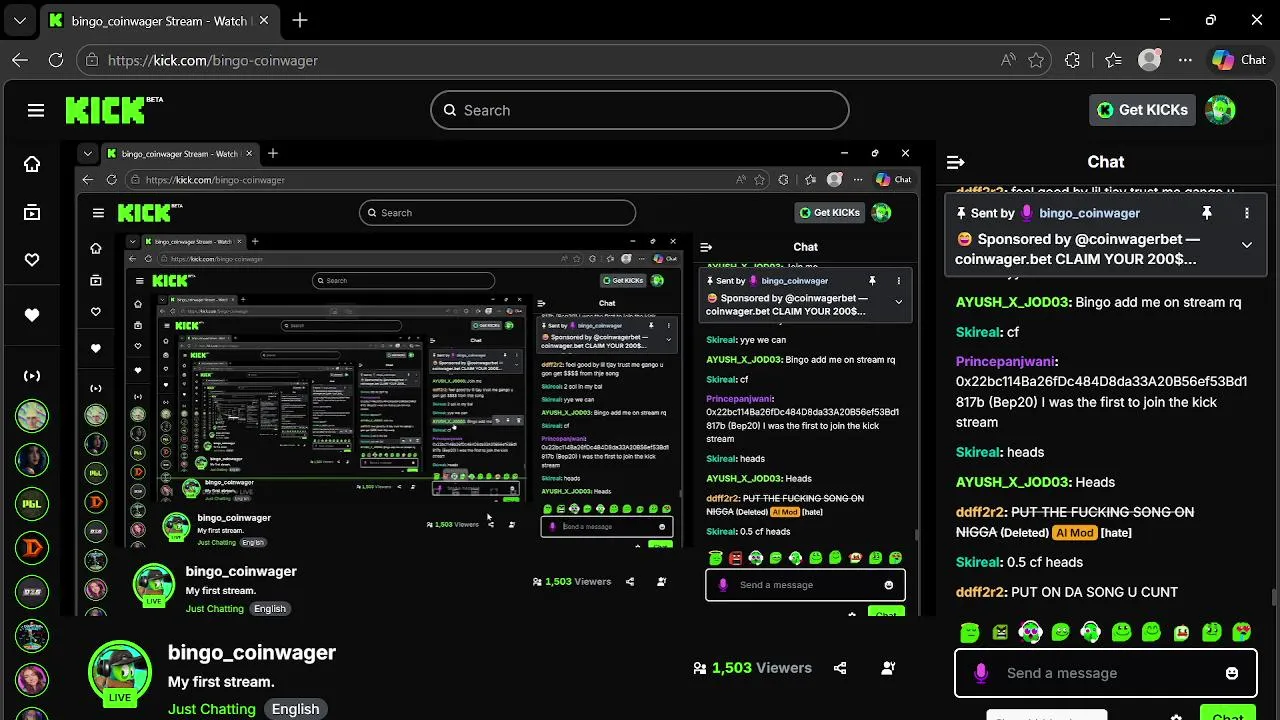Click the browser Extensions puzzle icon
This screenshot has width=1280, height=720.
tap(1073, 60)
